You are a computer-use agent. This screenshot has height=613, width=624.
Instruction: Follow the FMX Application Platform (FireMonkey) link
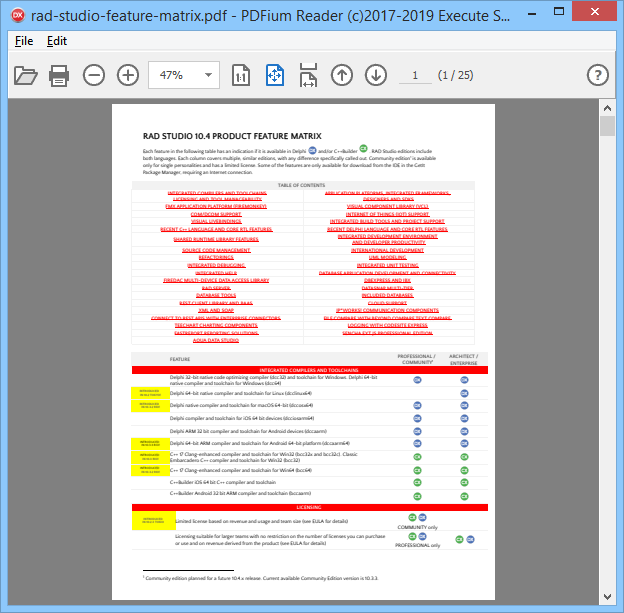point(216,206)
